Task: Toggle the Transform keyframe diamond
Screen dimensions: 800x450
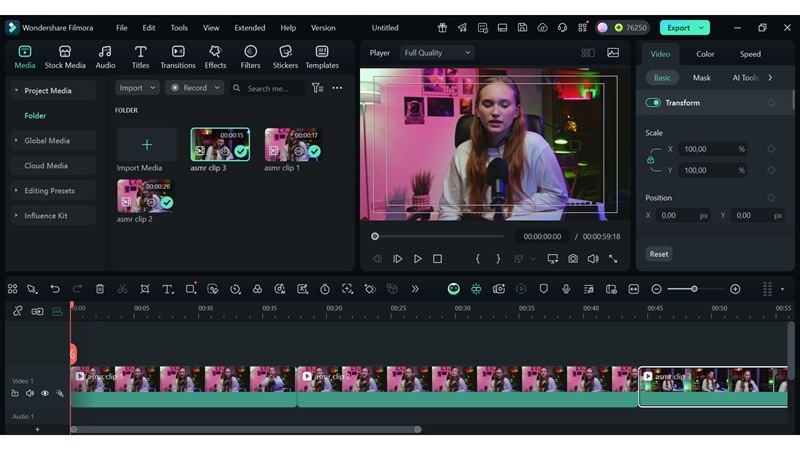Action: (771, 103)
